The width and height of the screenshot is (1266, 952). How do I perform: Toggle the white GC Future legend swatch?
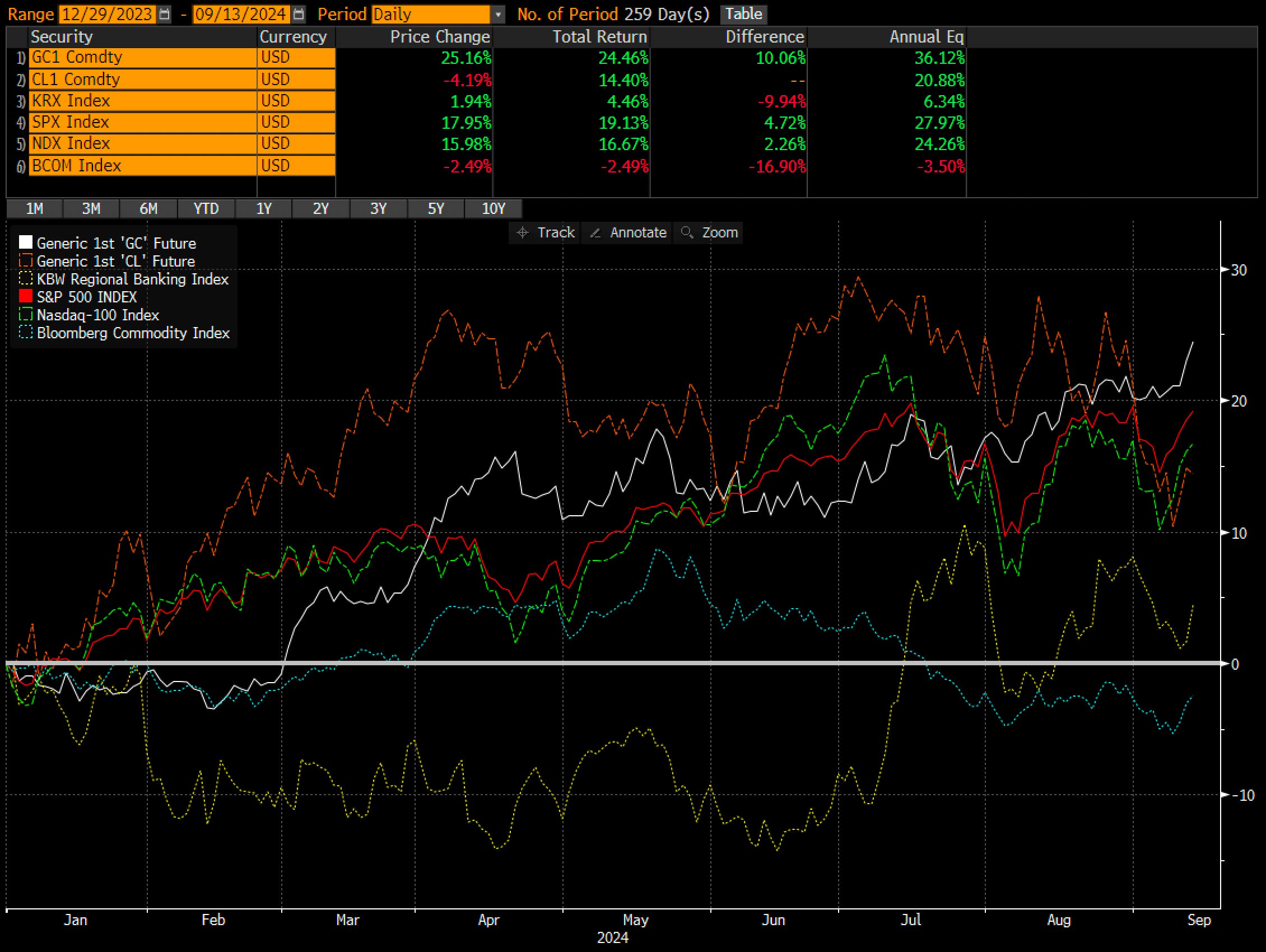point(25,242)
